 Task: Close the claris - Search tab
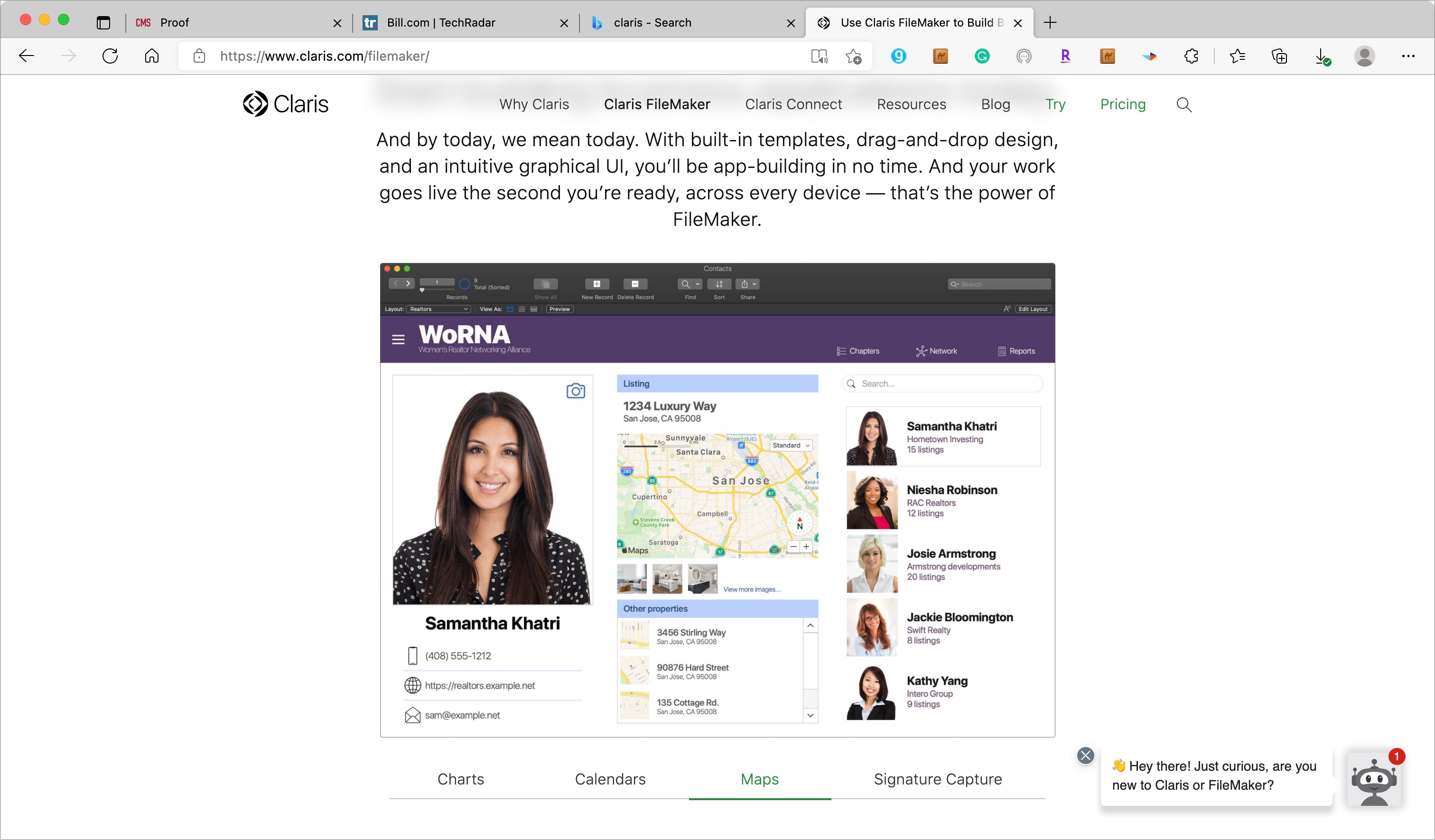[x=791, y=23]
